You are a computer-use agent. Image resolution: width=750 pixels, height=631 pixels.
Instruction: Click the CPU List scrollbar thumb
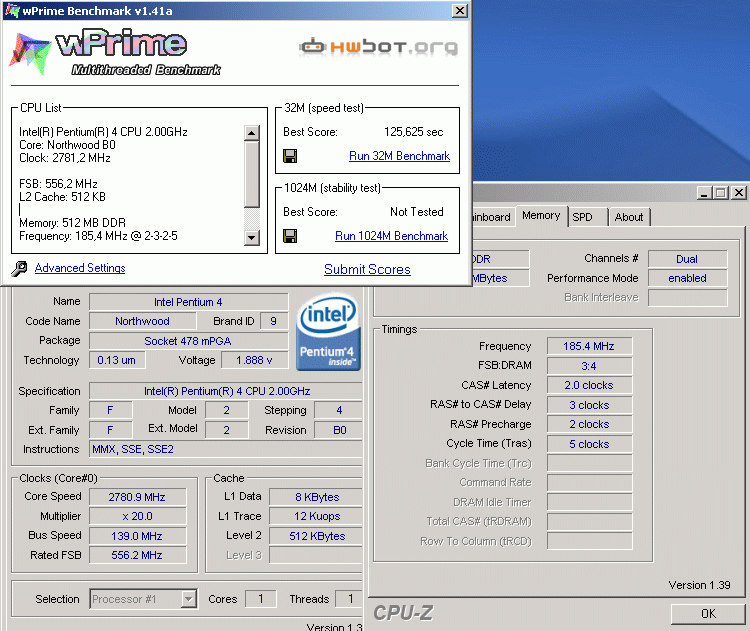(252, 175)
